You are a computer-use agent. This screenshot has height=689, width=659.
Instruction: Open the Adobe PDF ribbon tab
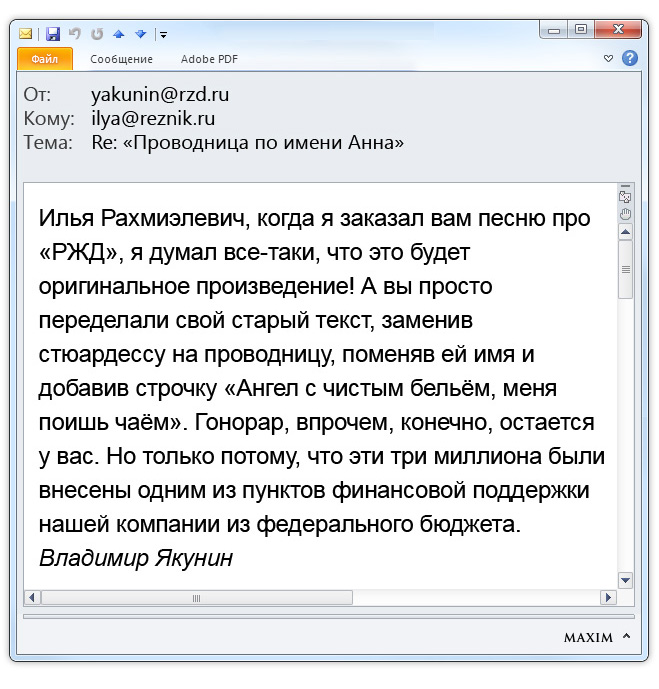point(209,59)
